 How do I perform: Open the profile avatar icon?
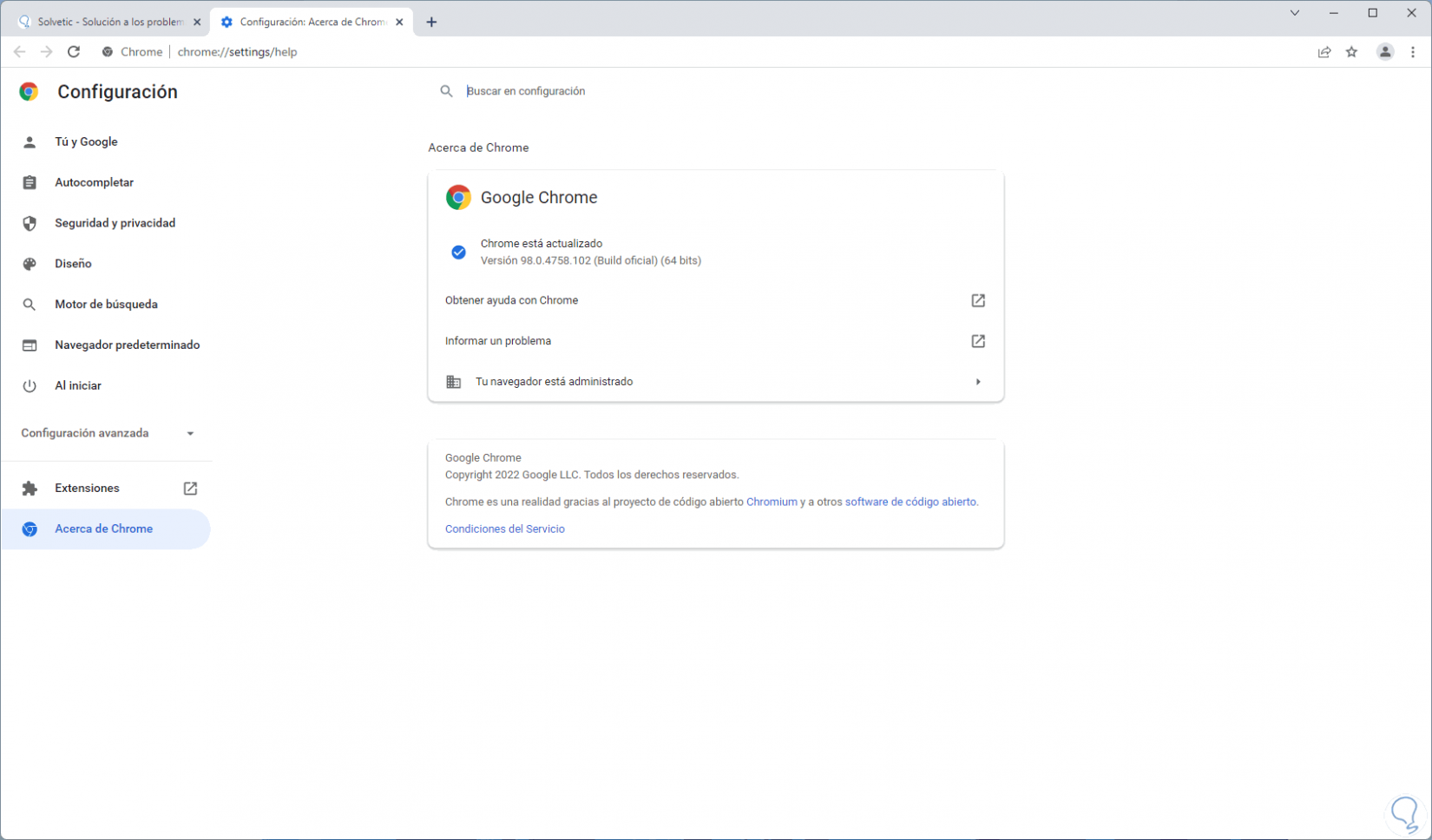1385,52
